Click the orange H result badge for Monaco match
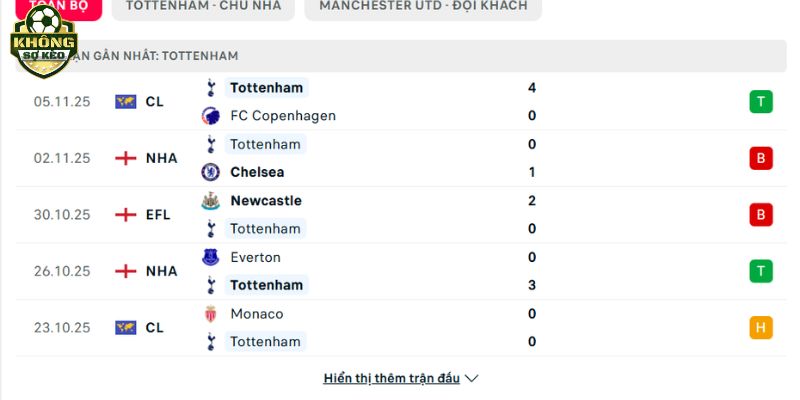800x400 pixels. [x=760, y=327]
